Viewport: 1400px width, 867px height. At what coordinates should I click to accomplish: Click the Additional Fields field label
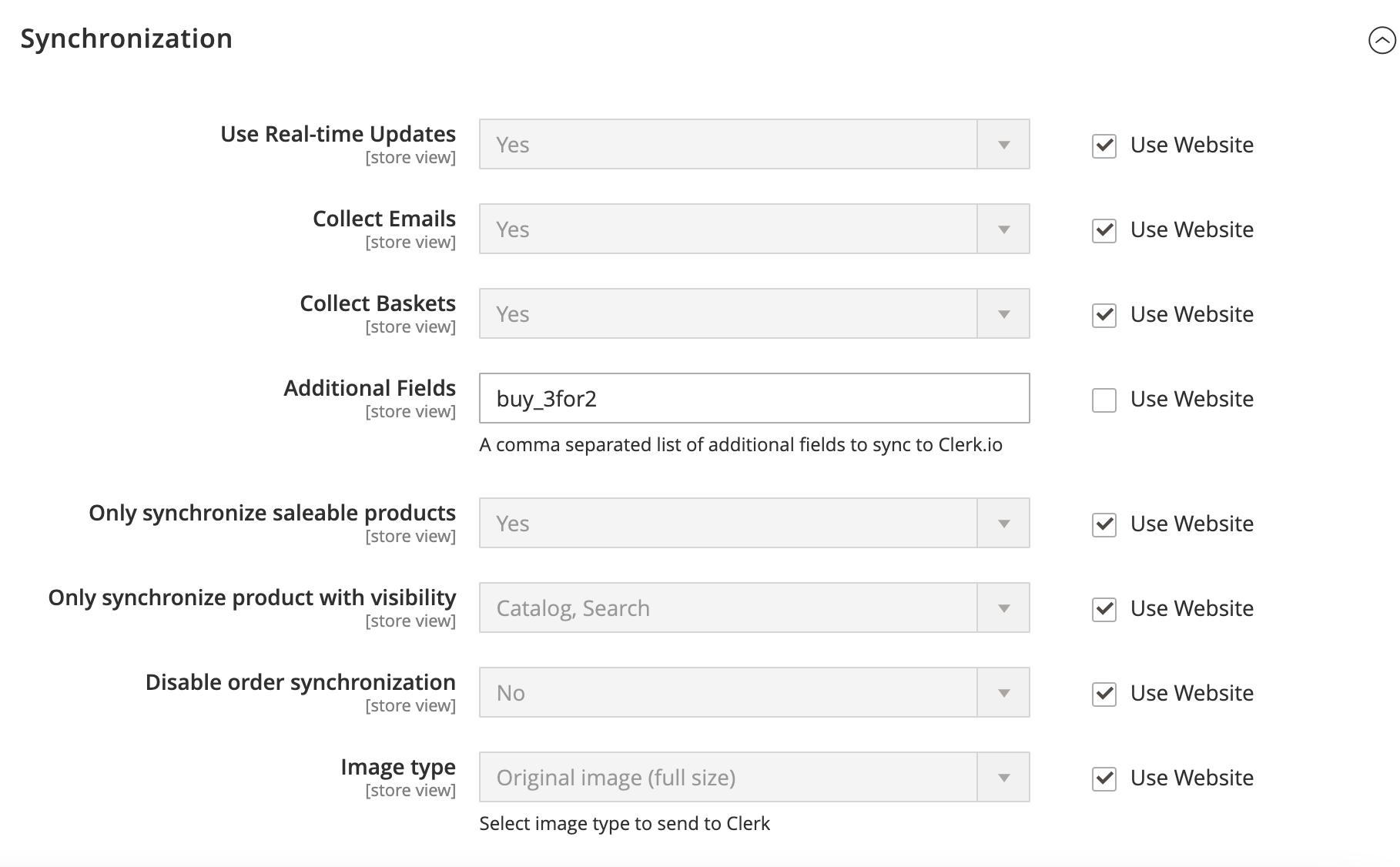click(x=370, y=388)
